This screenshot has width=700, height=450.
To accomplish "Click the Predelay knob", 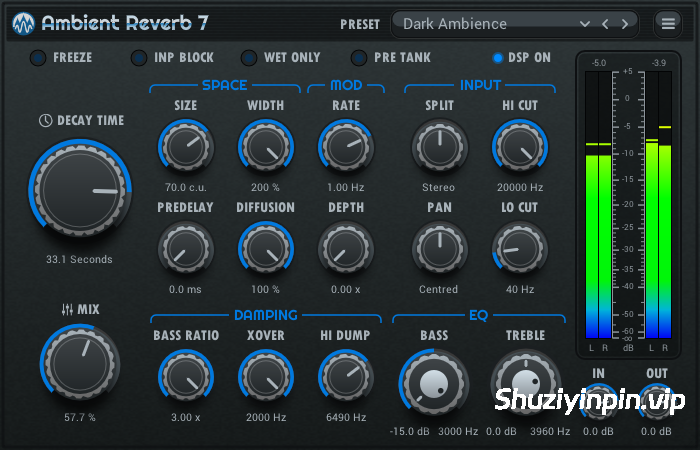I will 186,249.
